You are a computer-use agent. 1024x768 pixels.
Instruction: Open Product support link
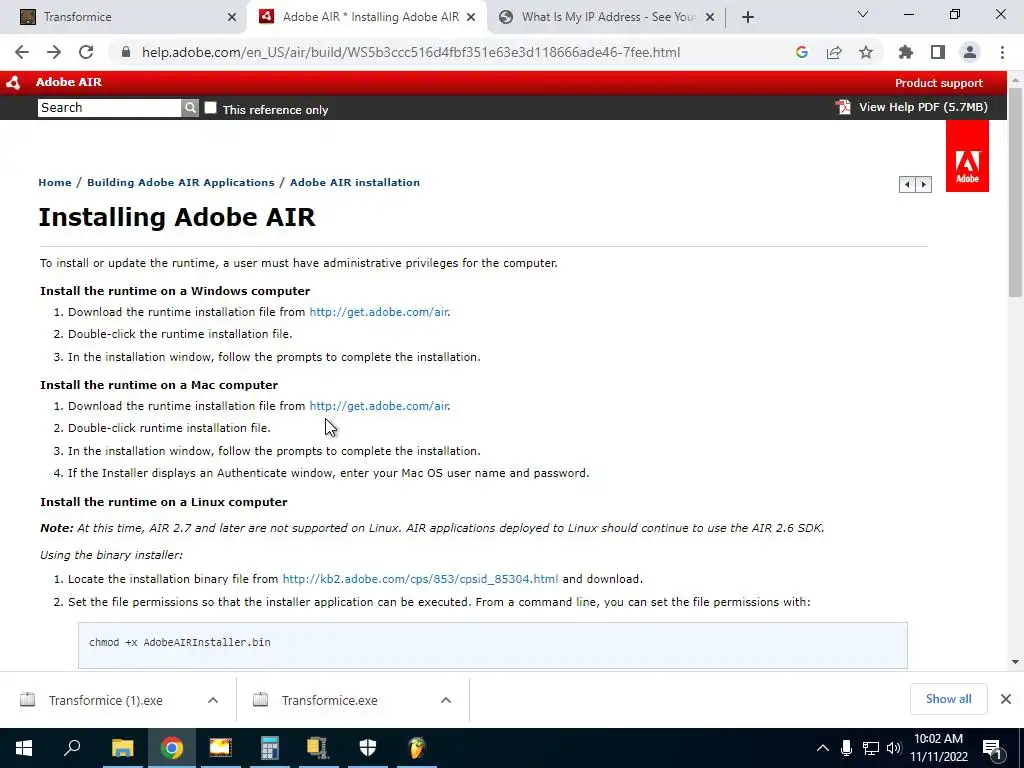938,83
